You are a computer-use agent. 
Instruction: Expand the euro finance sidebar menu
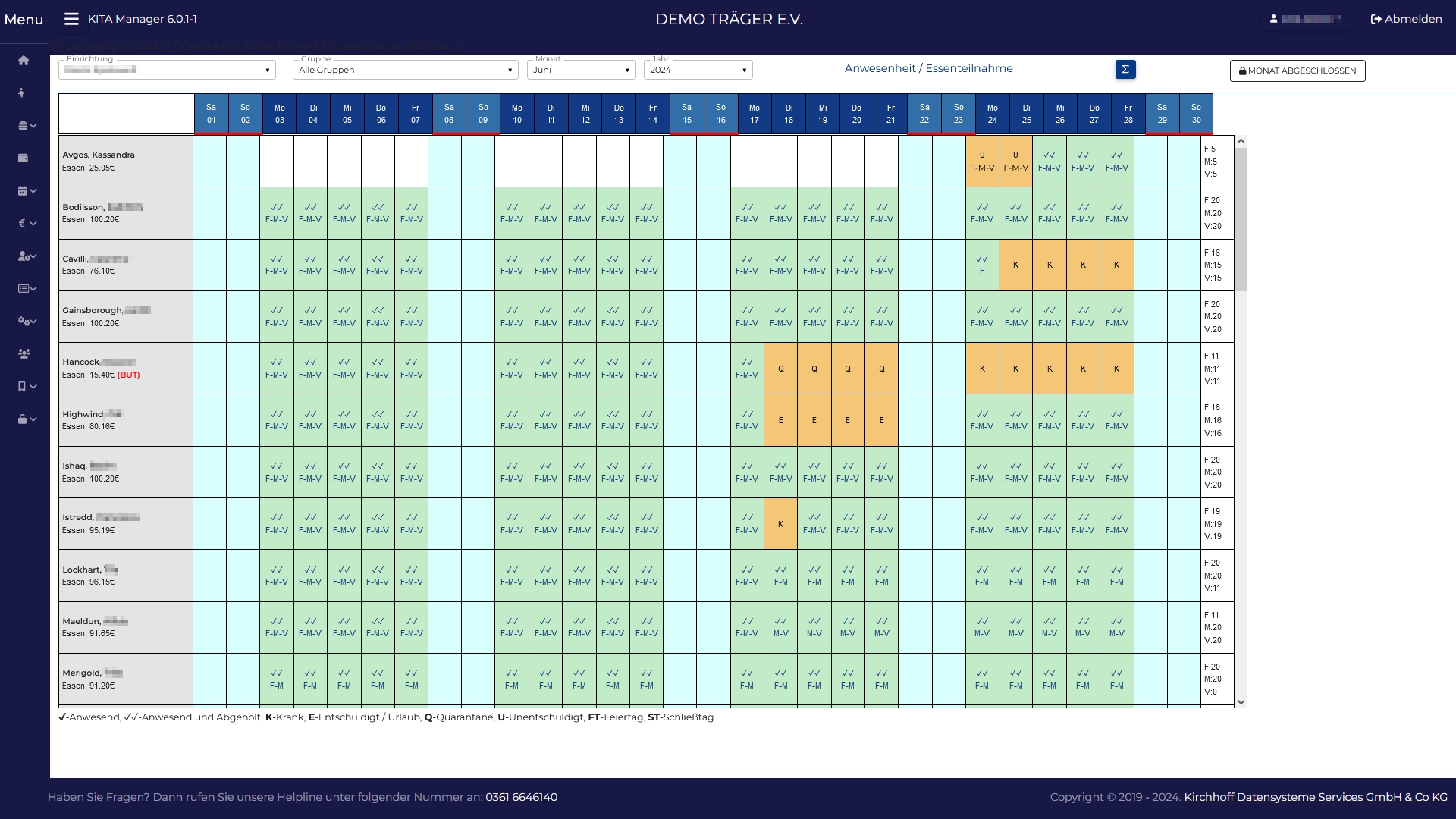(27, 224)
